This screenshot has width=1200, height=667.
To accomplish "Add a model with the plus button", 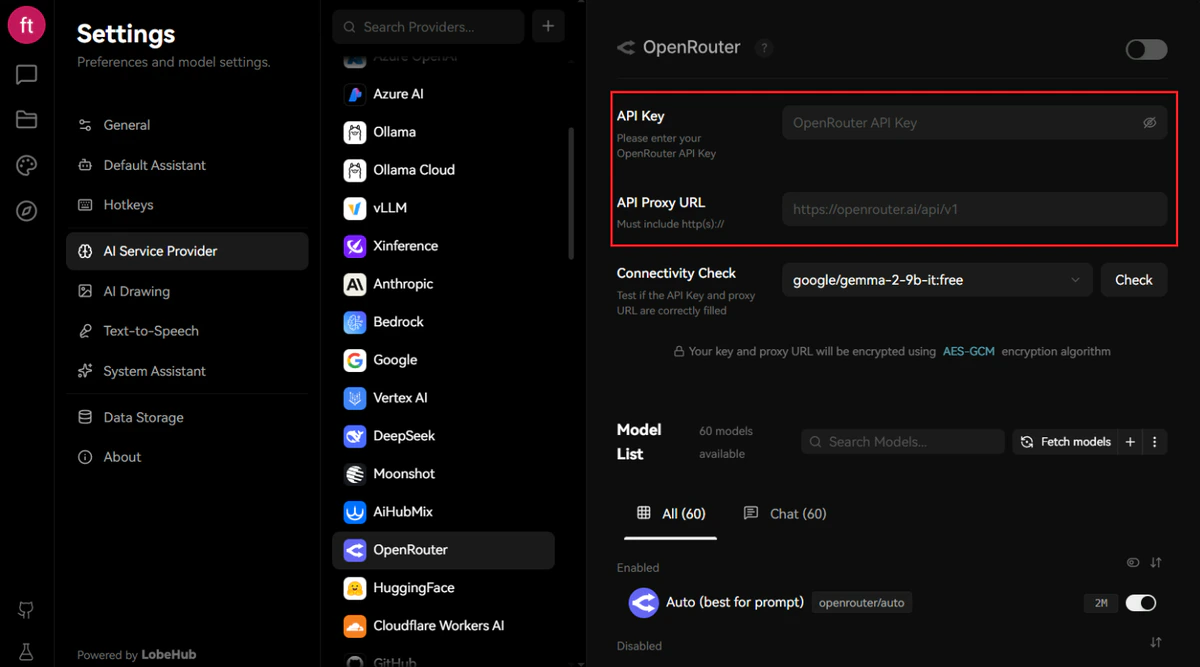I will pyautogui.click(x=1131, y=442).
